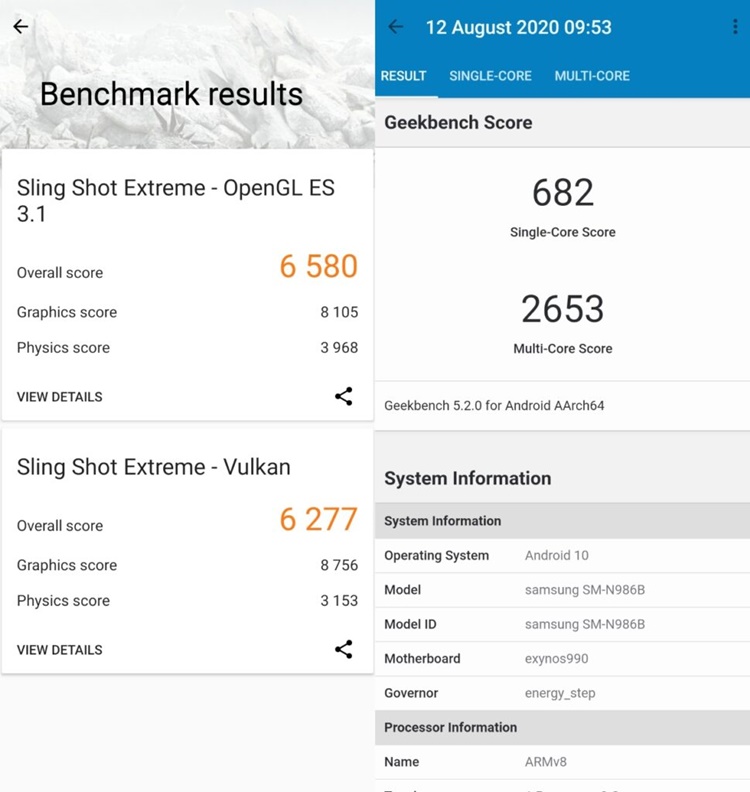Screen dimensions: 750x792
Task: Tap the OpenGL physics score 3 968
Action: pyautogui.click(x=339, y=348)
